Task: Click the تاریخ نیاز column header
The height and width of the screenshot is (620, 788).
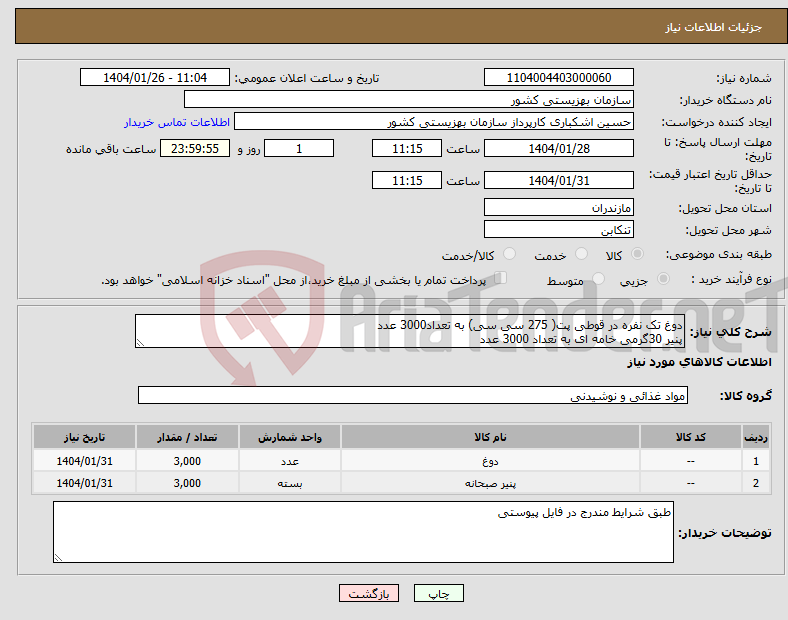Action: click(x=84, y=437)
